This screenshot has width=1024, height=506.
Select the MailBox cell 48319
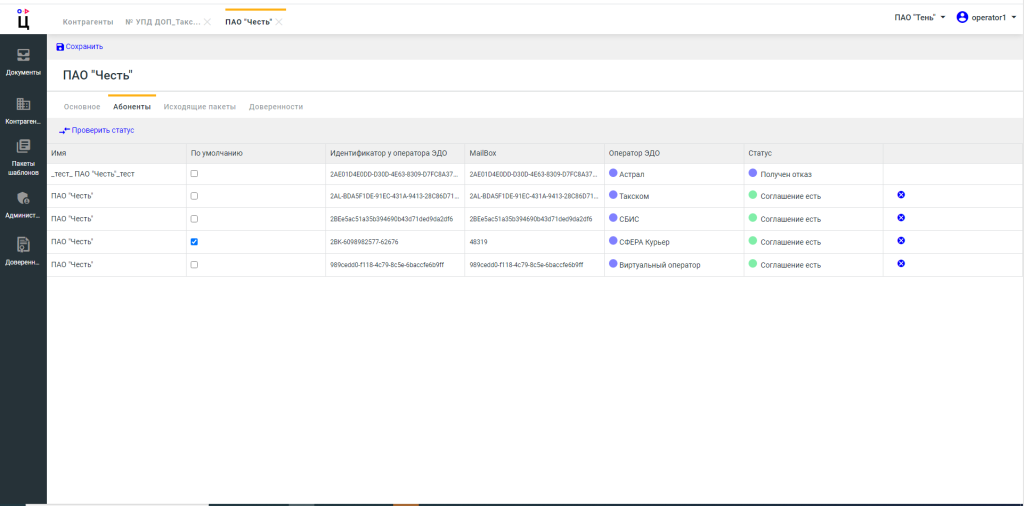(x=534, y=242)
